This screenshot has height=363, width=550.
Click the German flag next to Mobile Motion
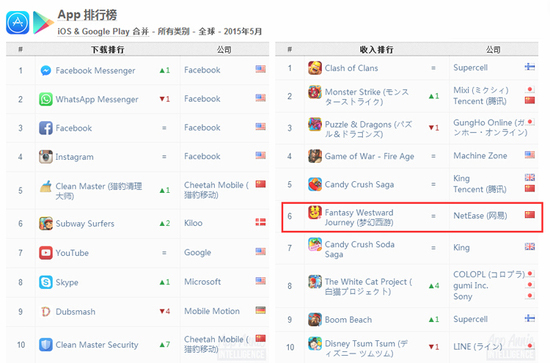(x=260, y=310)
